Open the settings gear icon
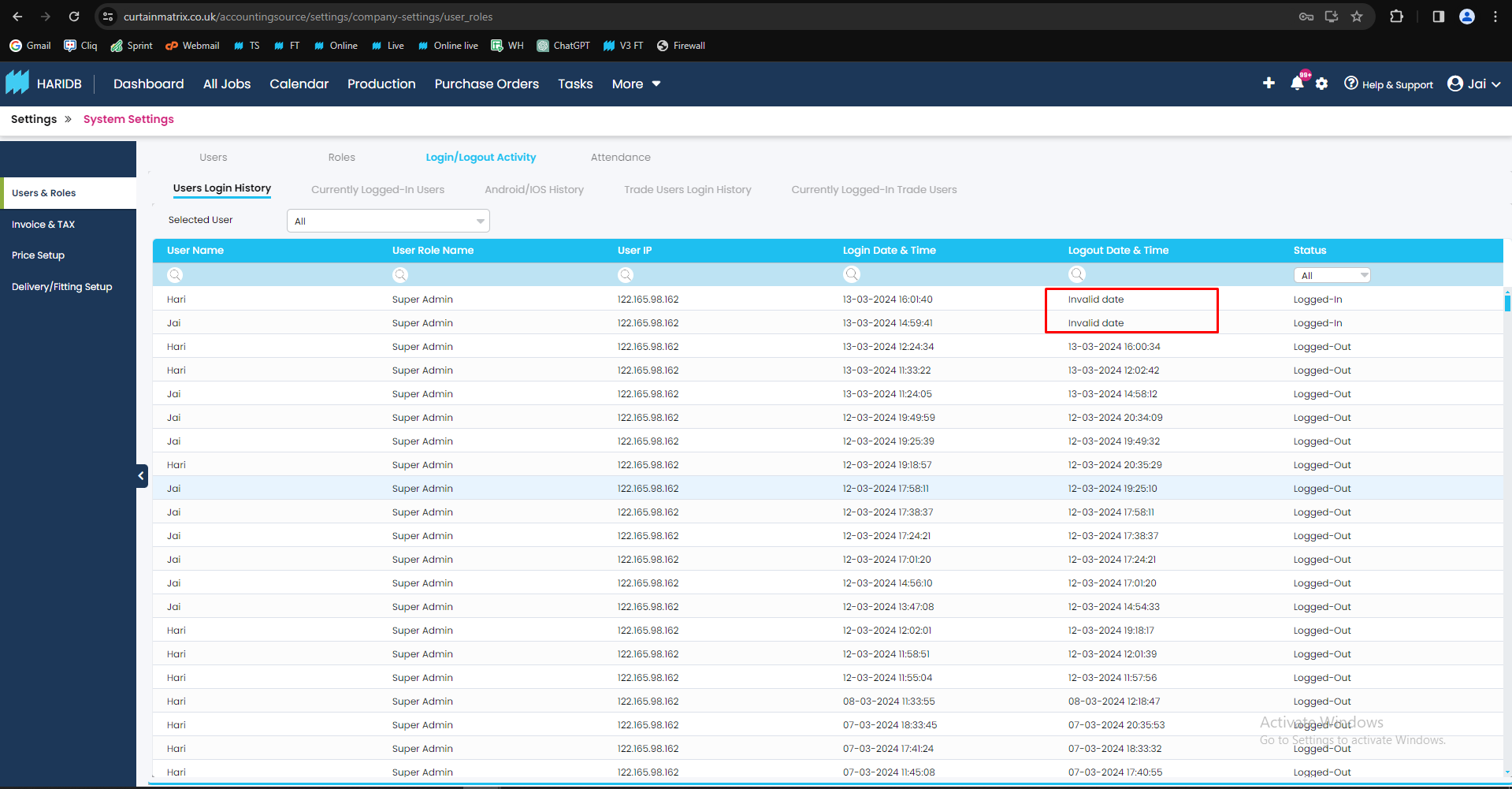Viewport: 1512px width, 789px height. (x=1322, y=84)
